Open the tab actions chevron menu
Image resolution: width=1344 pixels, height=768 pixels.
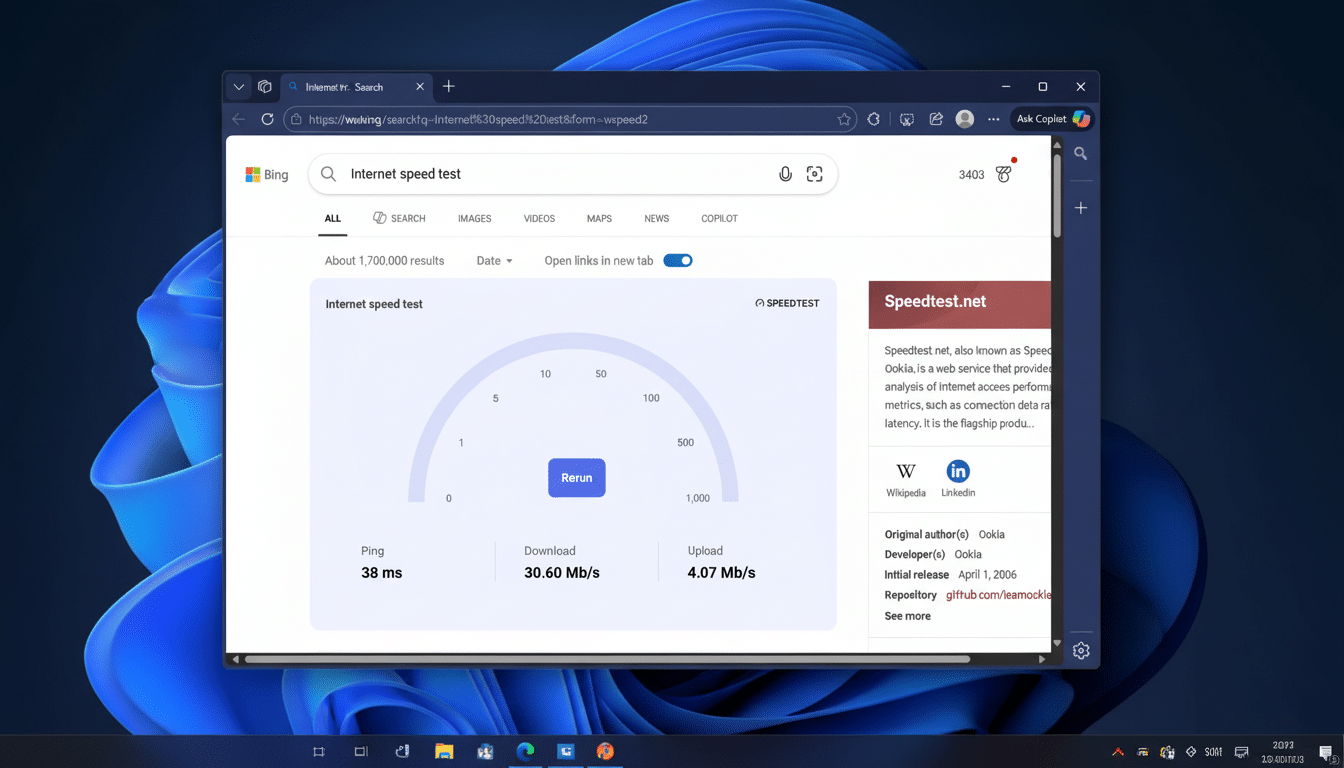238,86
